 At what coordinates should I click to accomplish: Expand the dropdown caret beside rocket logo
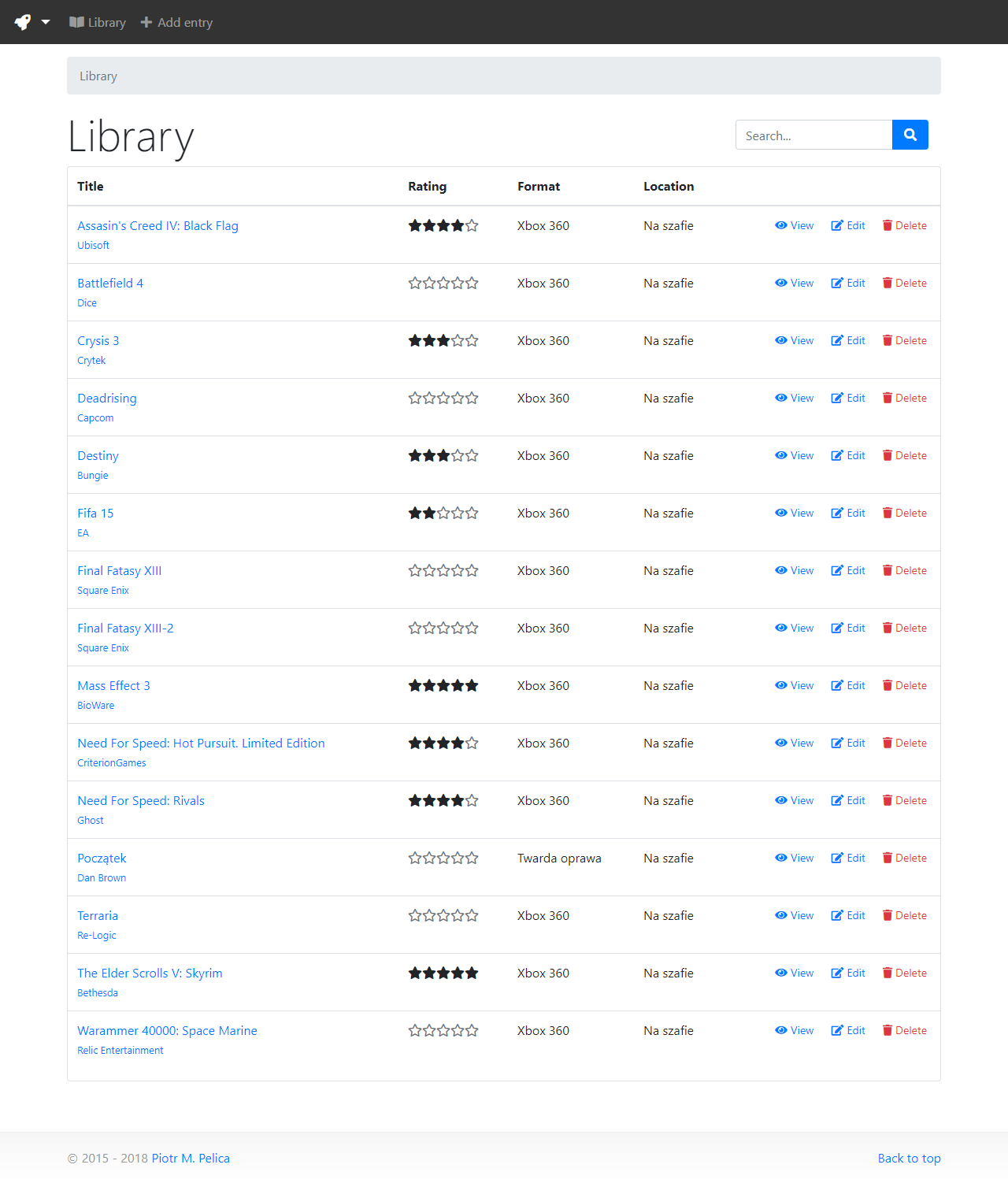(46, 22)
